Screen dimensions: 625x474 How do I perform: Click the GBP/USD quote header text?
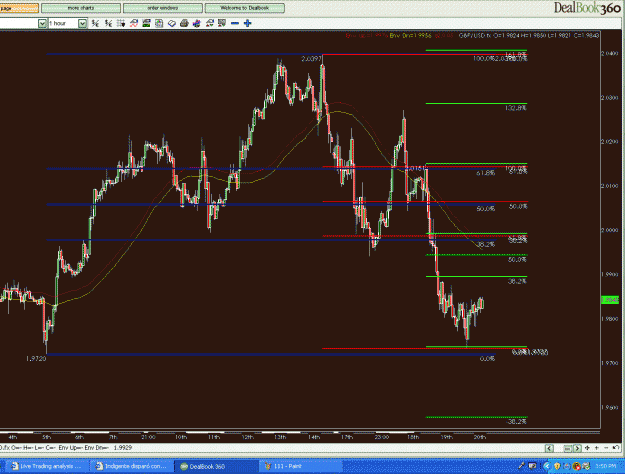[529, 35]
